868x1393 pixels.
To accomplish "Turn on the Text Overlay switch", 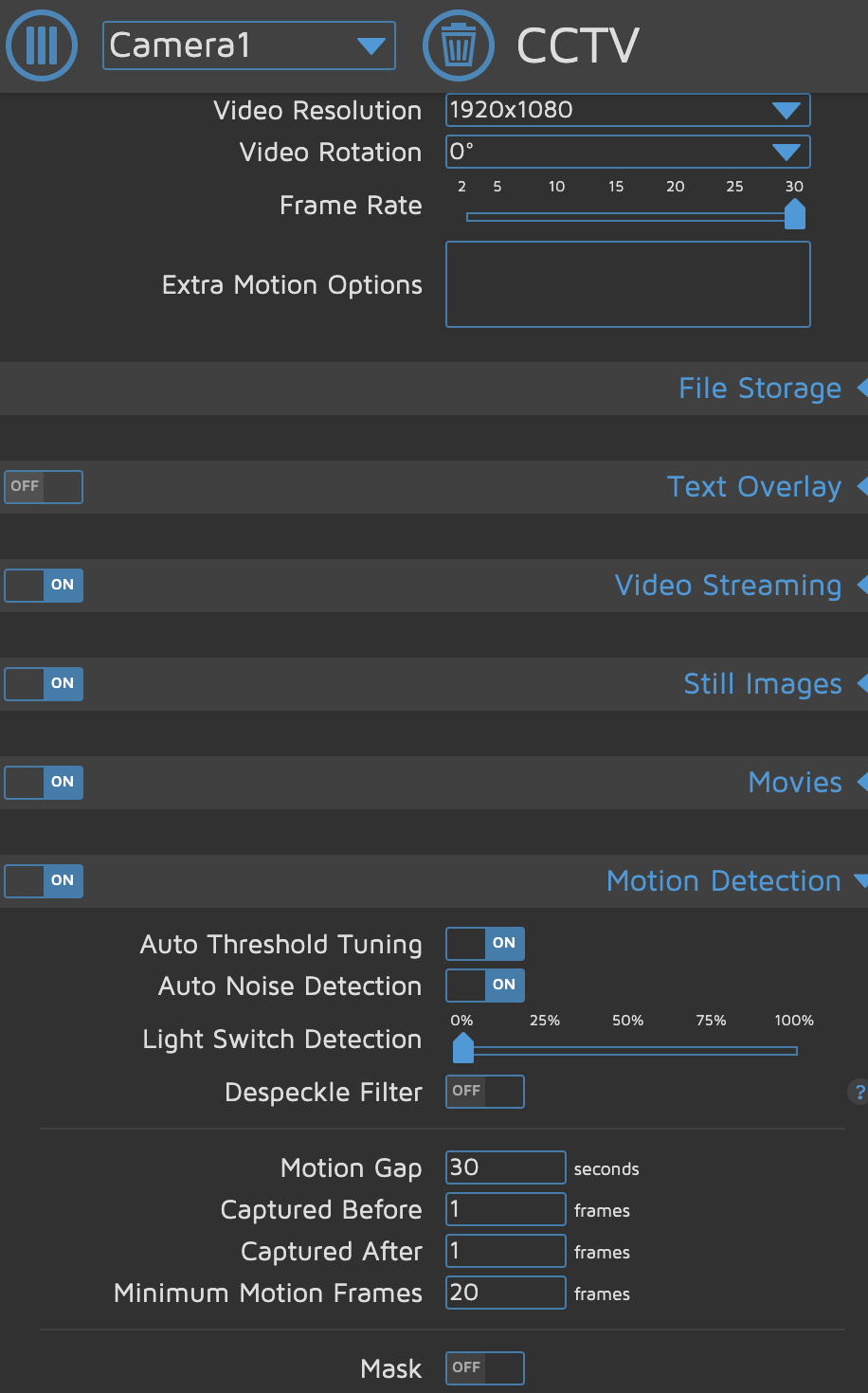I will click(x=44, y=487).
